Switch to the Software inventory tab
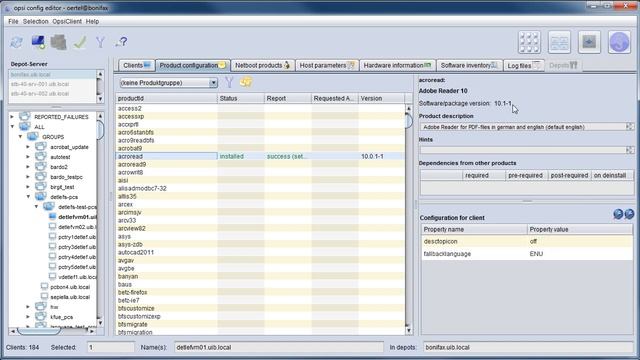Screen dimensions: 640x360 coord(469,65)
